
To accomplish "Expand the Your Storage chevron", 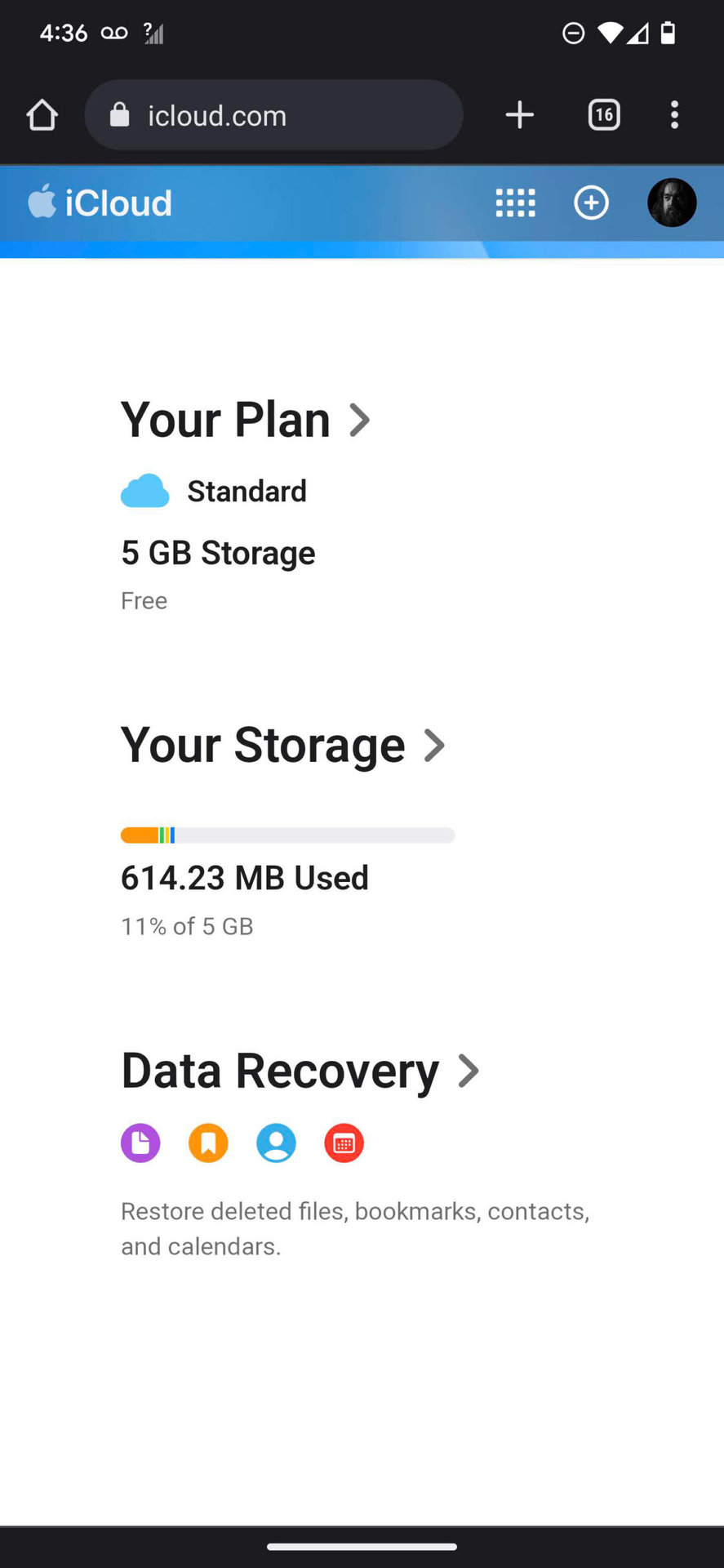I will (435, 745).
